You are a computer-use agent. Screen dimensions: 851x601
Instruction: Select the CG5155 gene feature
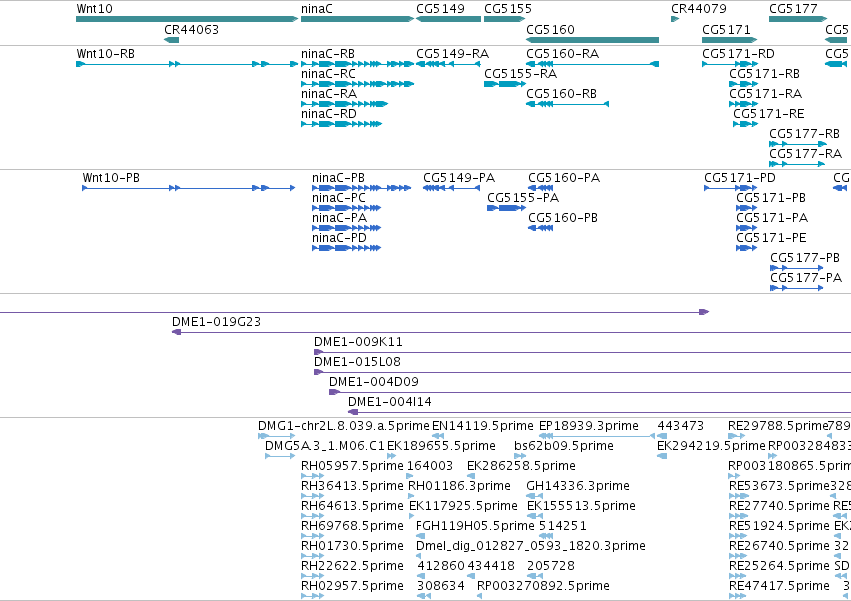(505, 19)
